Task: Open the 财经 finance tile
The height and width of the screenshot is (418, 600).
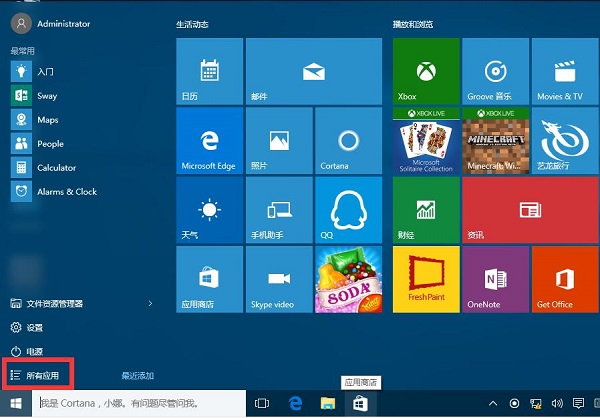Action: coord(426,210)
